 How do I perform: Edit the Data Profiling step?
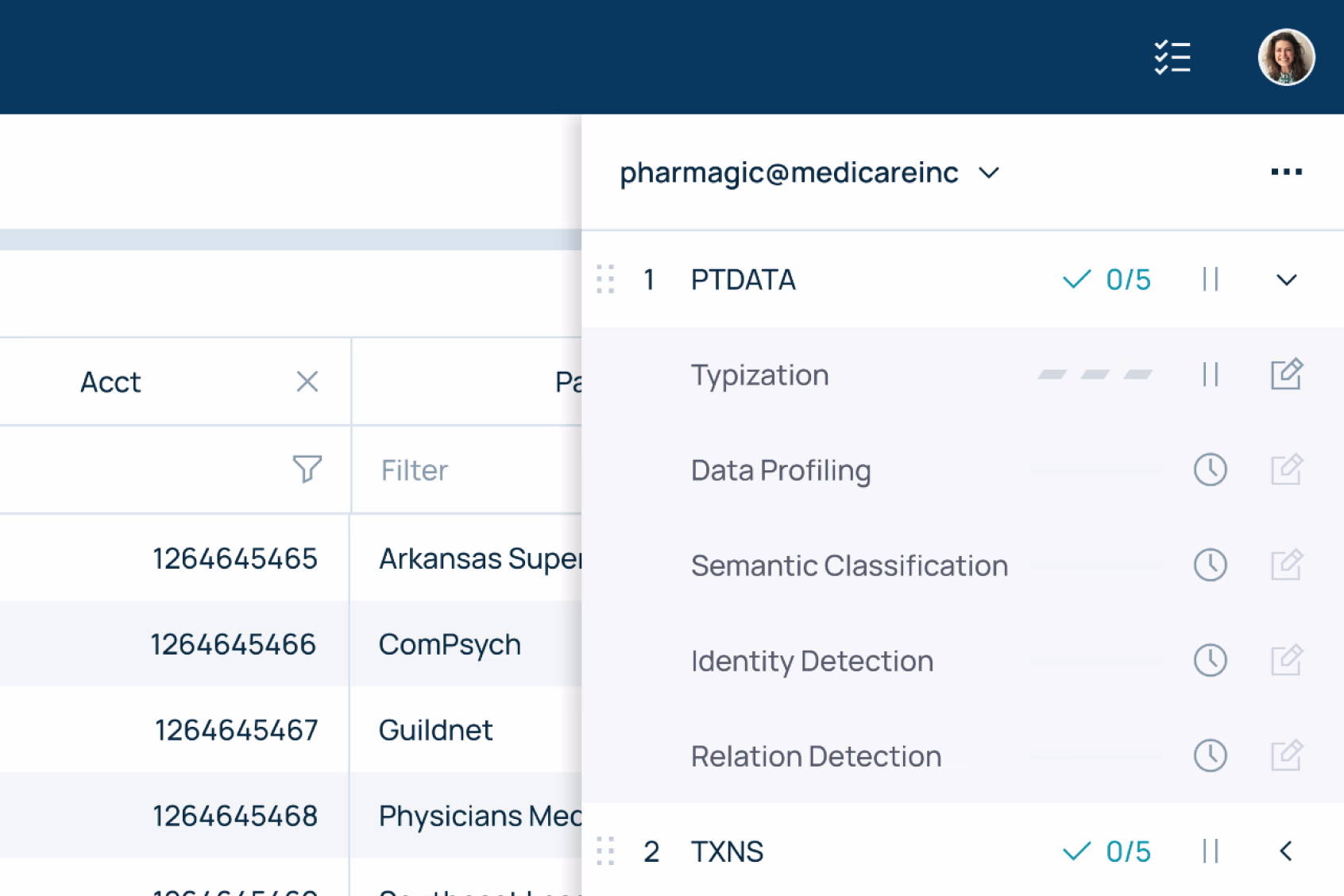click(x=1286, y=469)
